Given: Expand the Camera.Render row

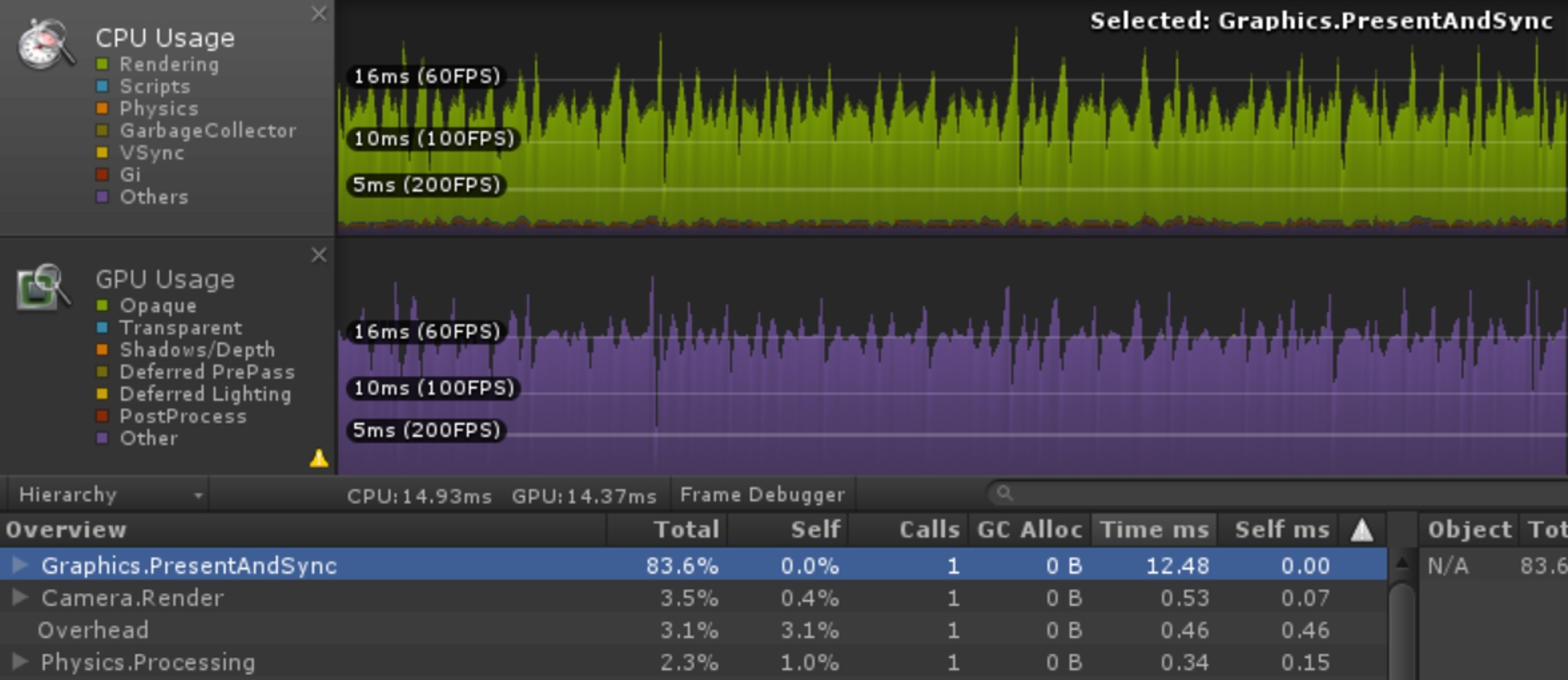Looking at the screenshot, I should (21, 598).
